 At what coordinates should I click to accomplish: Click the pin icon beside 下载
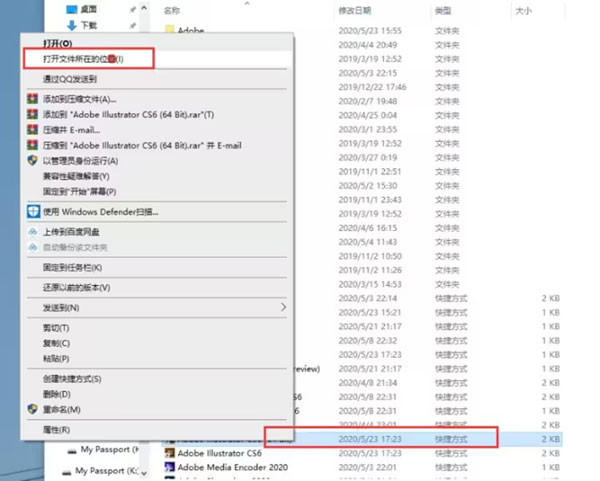132,26
